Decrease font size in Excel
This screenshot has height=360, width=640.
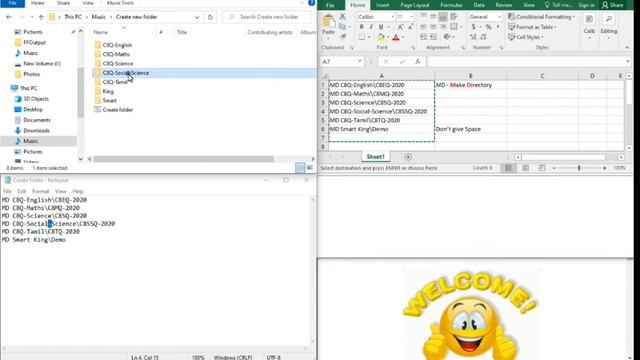point(410,27)
